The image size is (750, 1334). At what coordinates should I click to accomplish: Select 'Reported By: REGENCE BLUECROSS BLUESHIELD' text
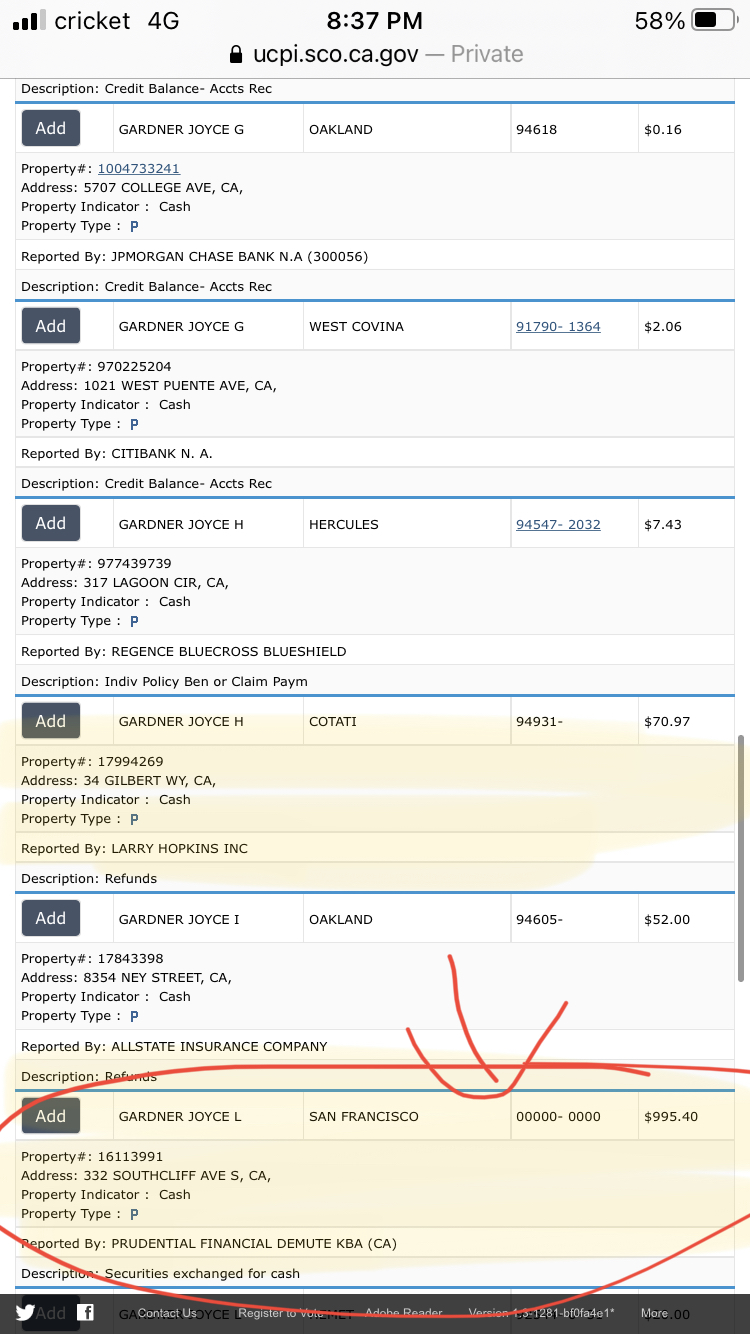(x=184, y=652)
